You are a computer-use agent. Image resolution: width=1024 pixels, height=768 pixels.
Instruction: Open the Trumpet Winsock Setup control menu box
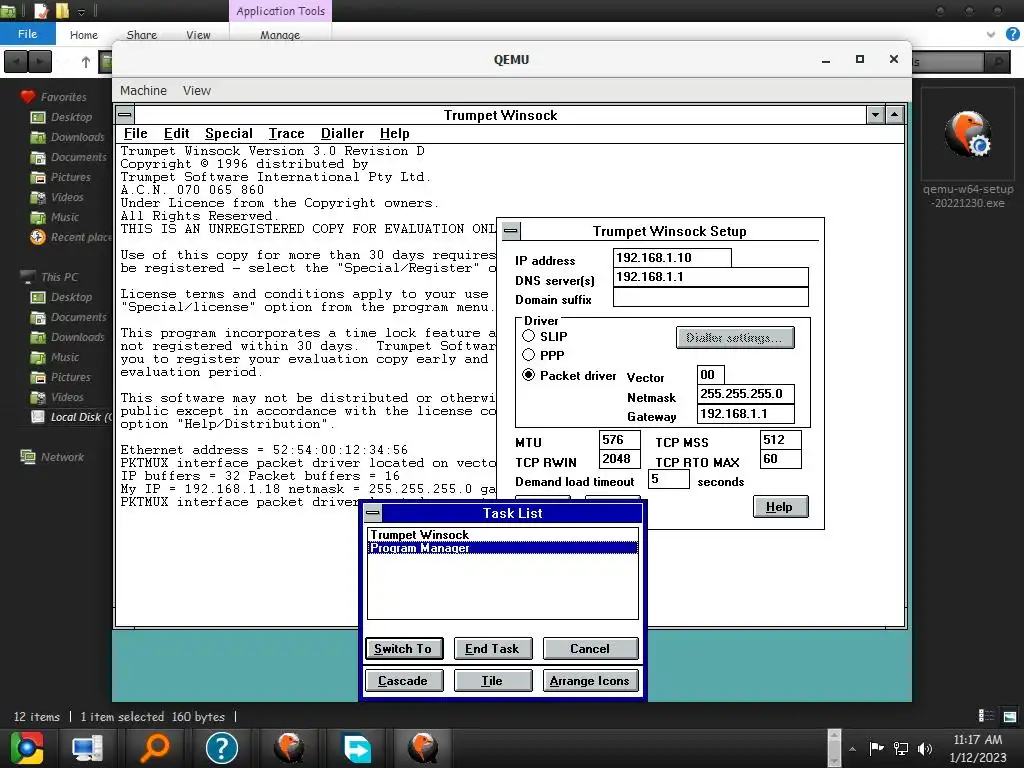(x=511, y=231)
